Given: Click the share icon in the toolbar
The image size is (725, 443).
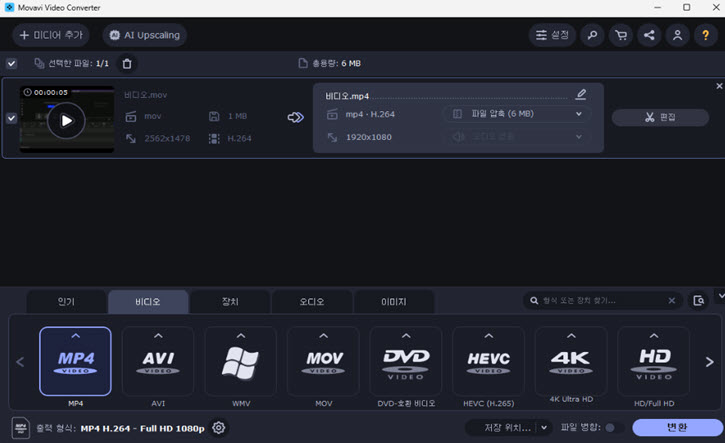Looking at the screenshot, I should (x=649, y=35).
